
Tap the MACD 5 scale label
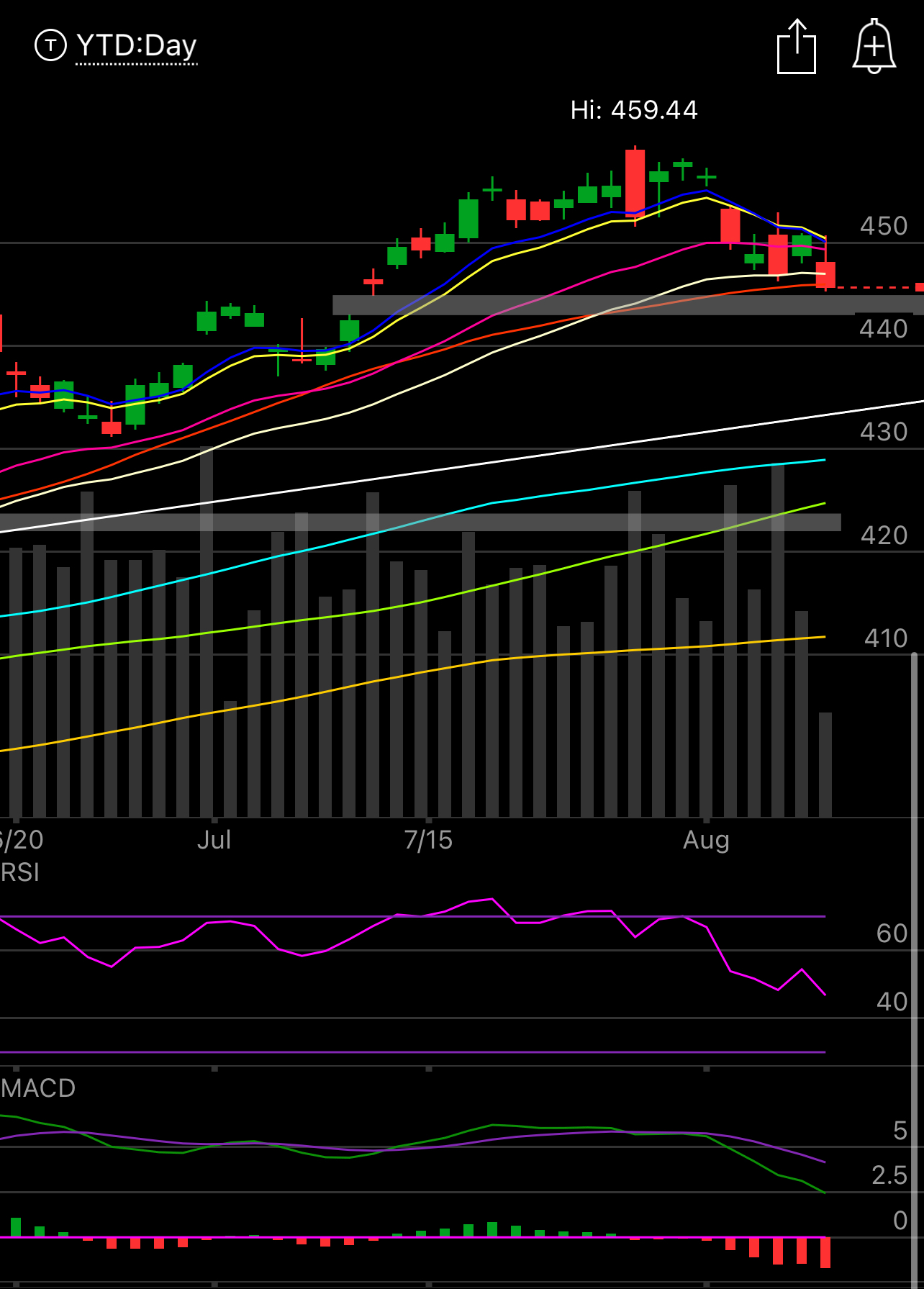tap(900, 1131)
